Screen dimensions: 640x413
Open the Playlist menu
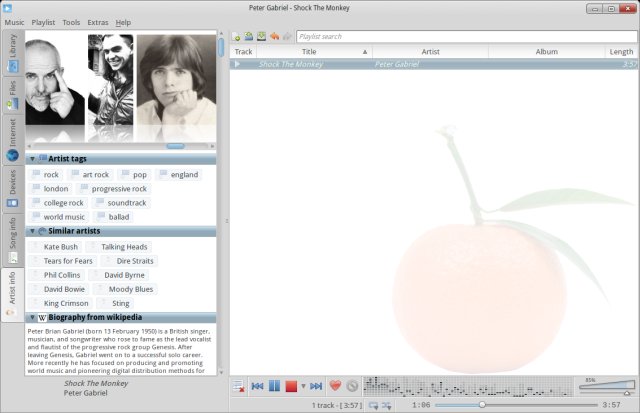(43, 21)
